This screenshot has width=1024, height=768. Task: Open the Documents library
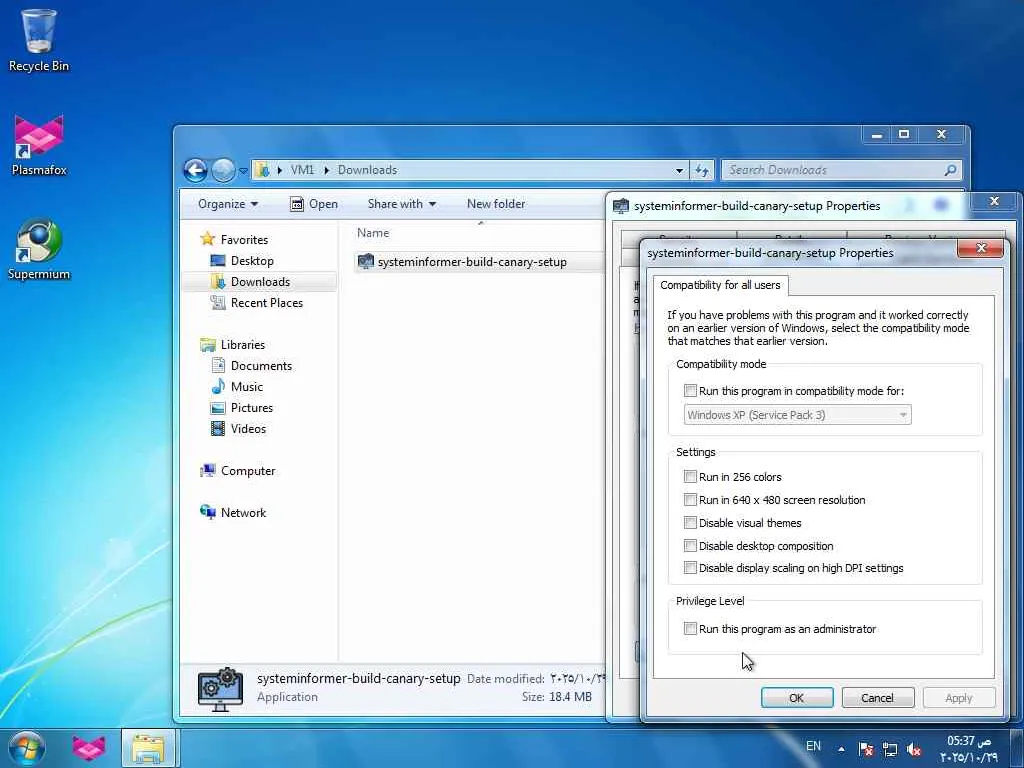(261, 366)
